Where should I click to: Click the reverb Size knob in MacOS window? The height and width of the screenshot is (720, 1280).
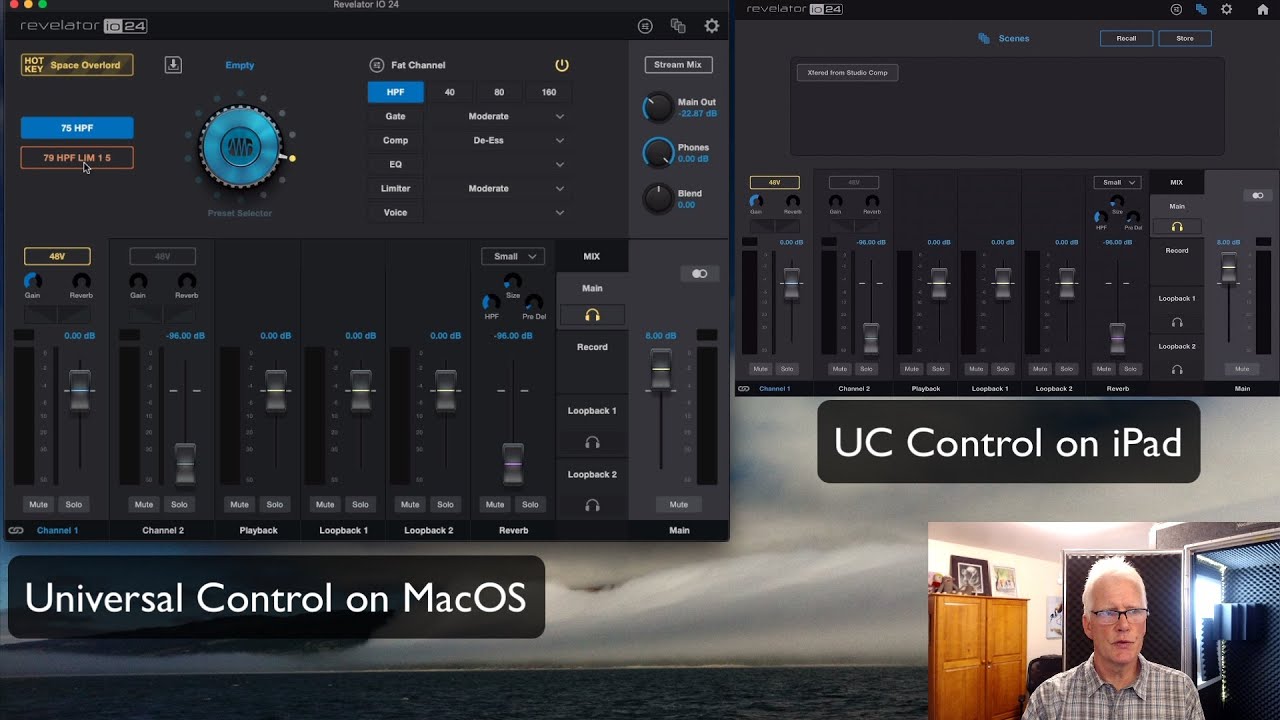click(513, 281)
